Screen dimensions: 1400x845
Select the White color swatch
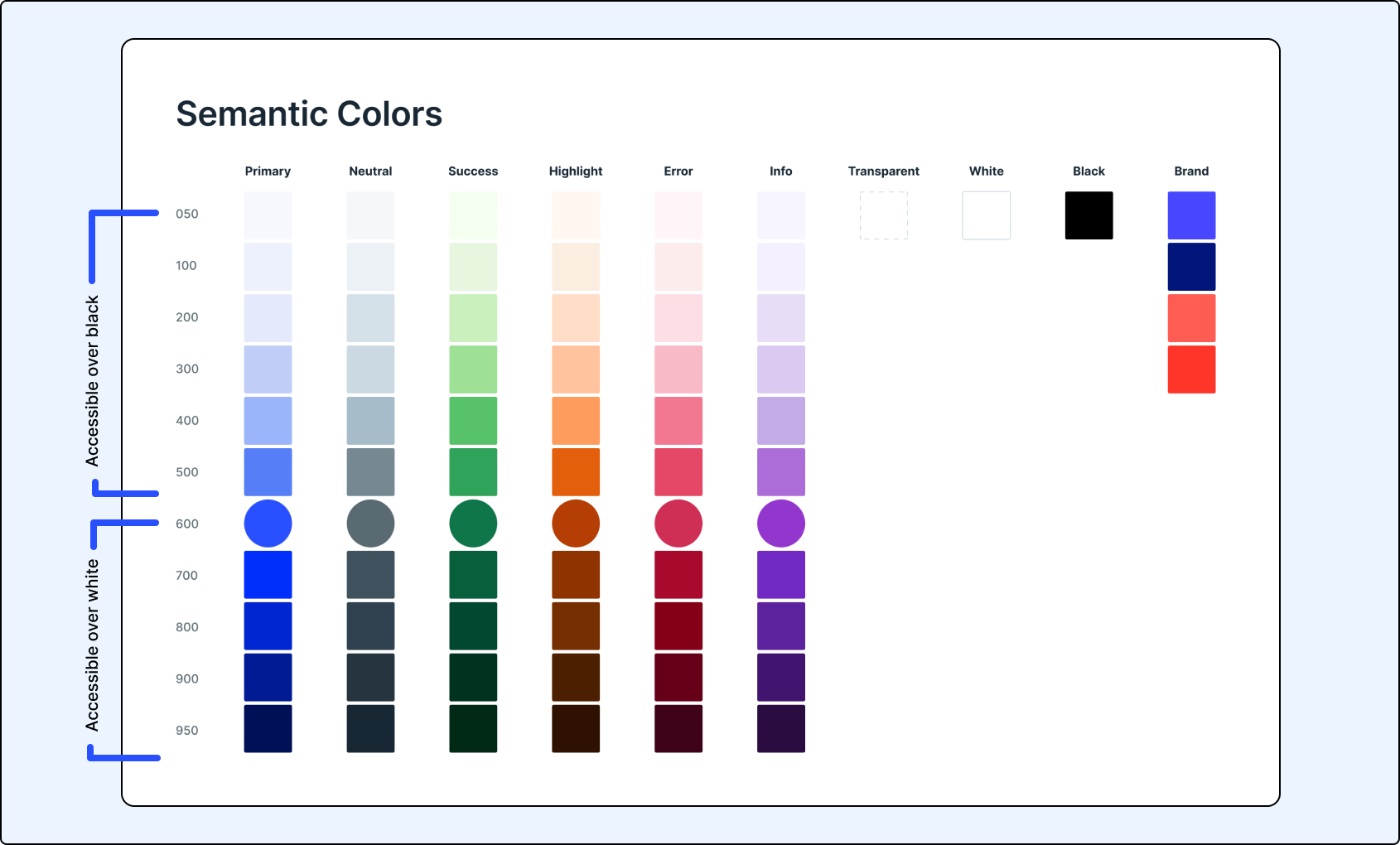[986, 215]
